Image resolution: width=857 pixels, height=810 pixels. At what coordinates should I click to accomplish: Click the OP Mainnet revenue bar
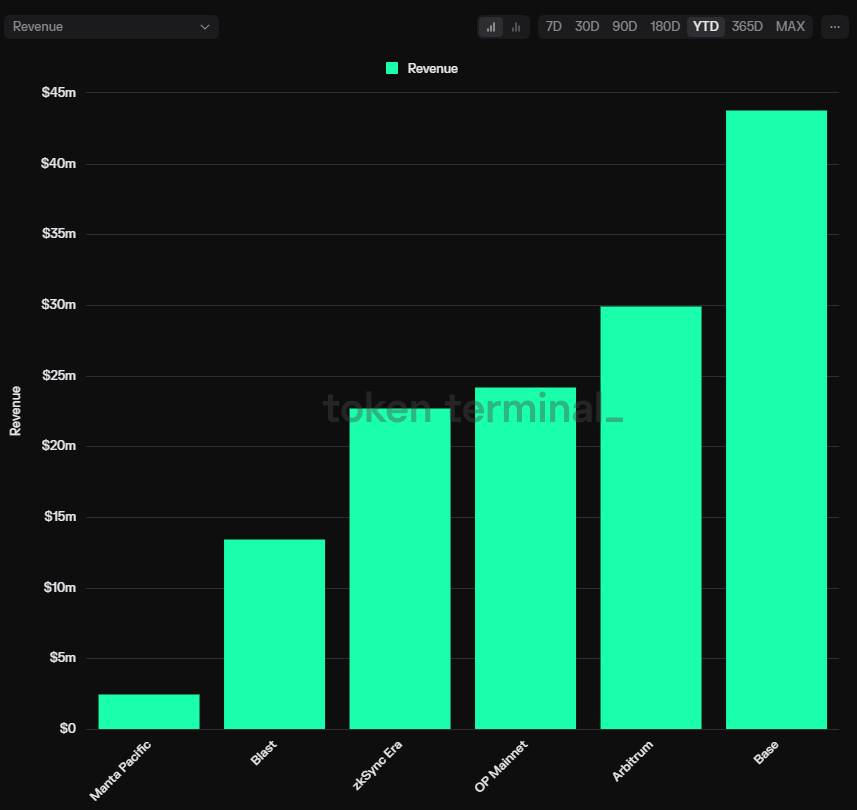525,558
